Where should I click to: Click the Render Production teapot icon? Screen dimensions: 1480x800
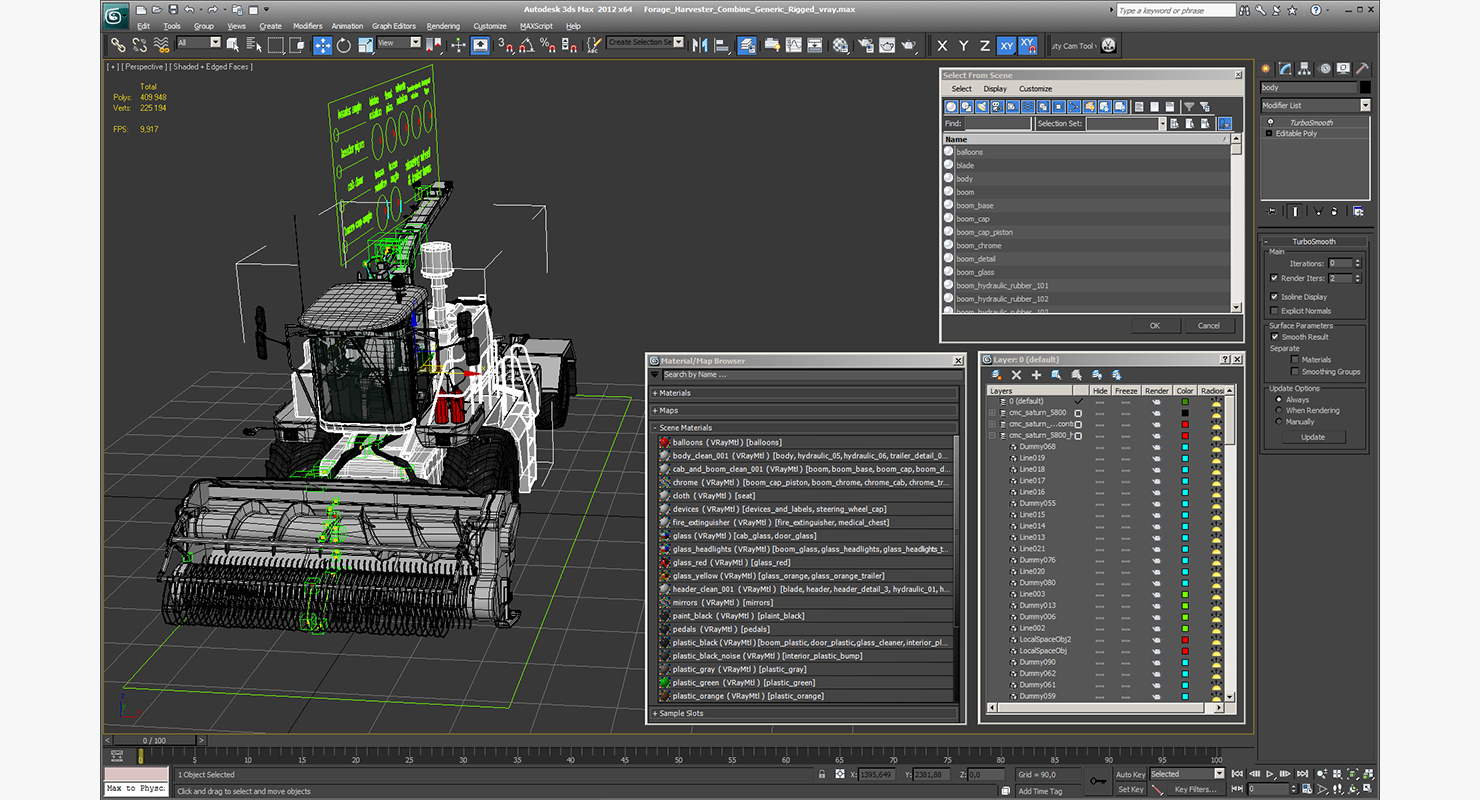(909, 45)
